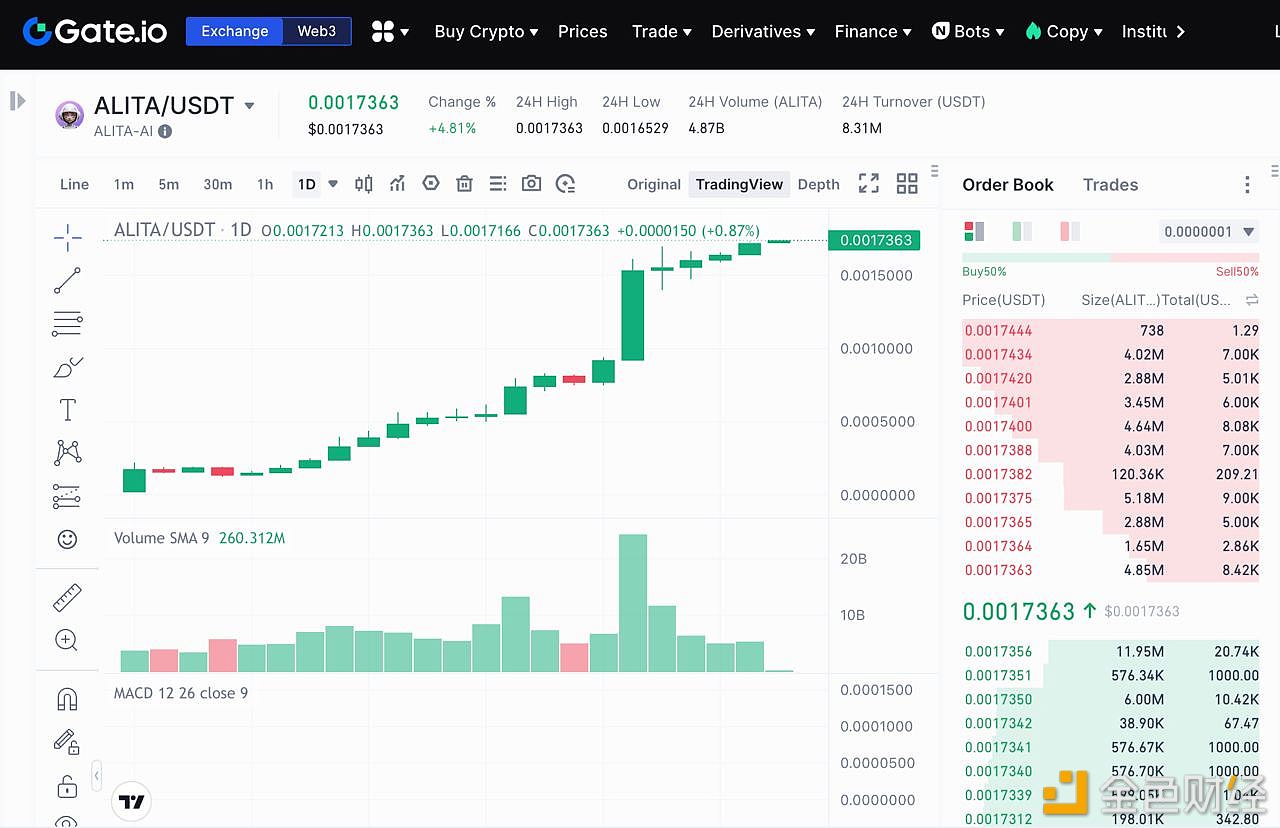Open order book three-dot options menu

coord(1247,185)
